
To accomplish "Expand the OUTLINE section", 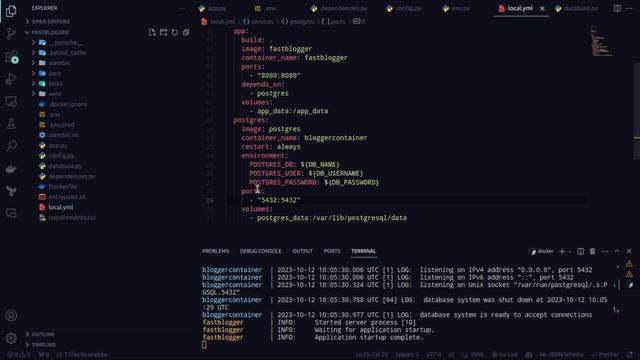I will [x=43, y=334].
